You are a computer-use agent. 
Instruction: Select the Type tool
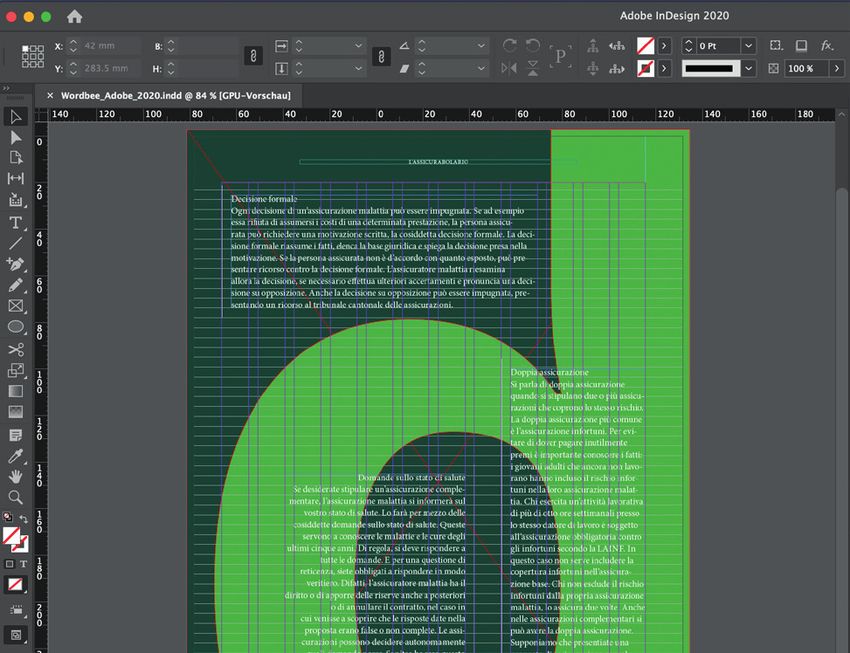click(x=16, y=222)
